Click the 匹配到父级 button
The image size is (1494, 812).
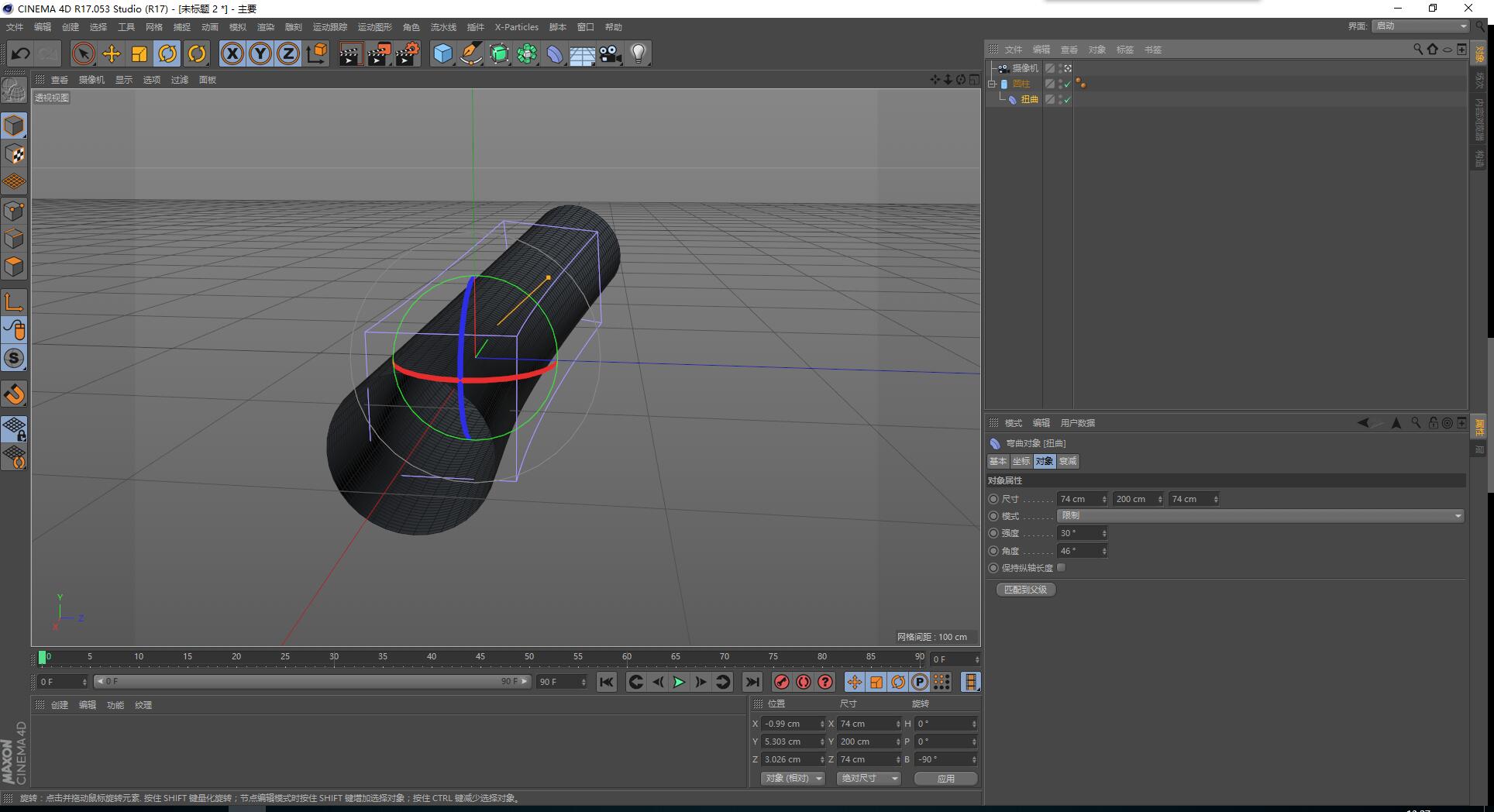[1025, 590]
